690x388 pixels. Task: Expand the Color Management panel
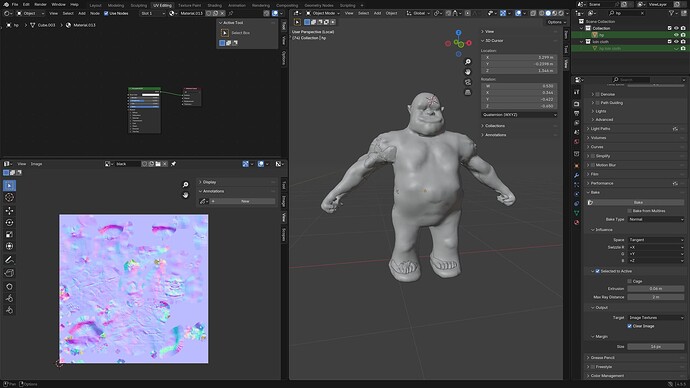(607, 376)
